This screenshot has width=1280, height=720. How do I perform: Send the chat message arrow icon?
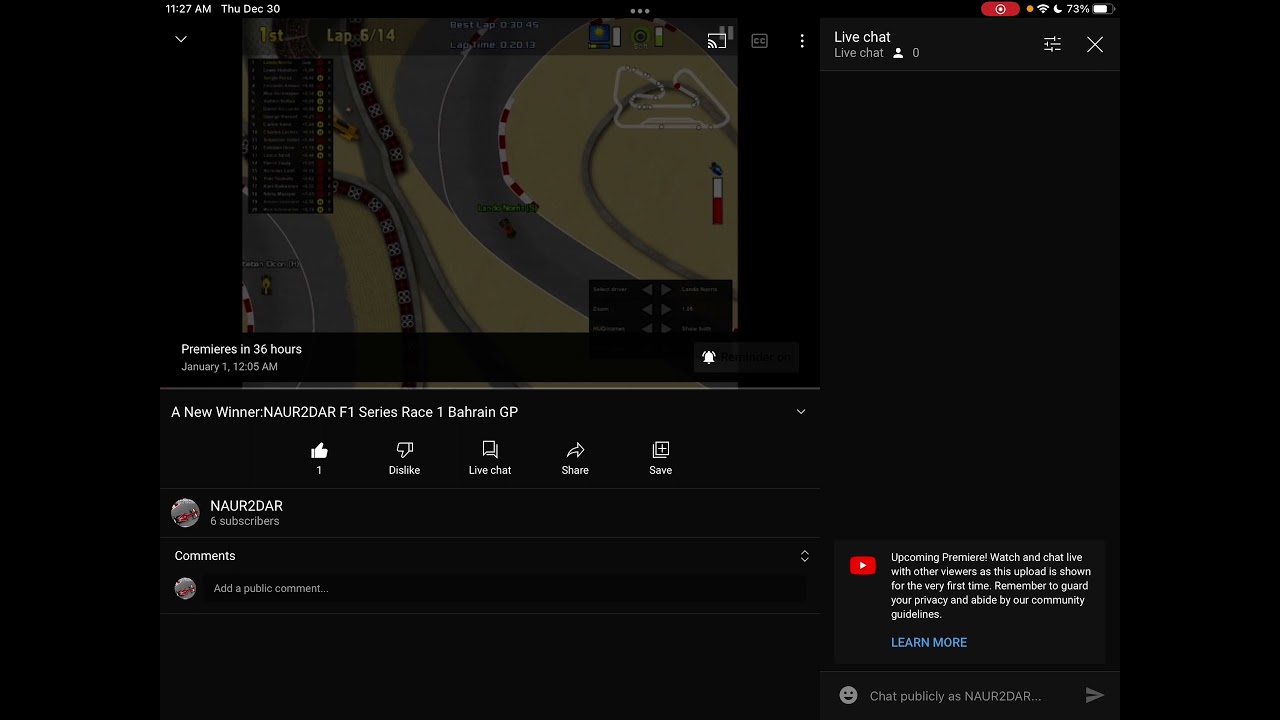click(x=1095, y=695)
